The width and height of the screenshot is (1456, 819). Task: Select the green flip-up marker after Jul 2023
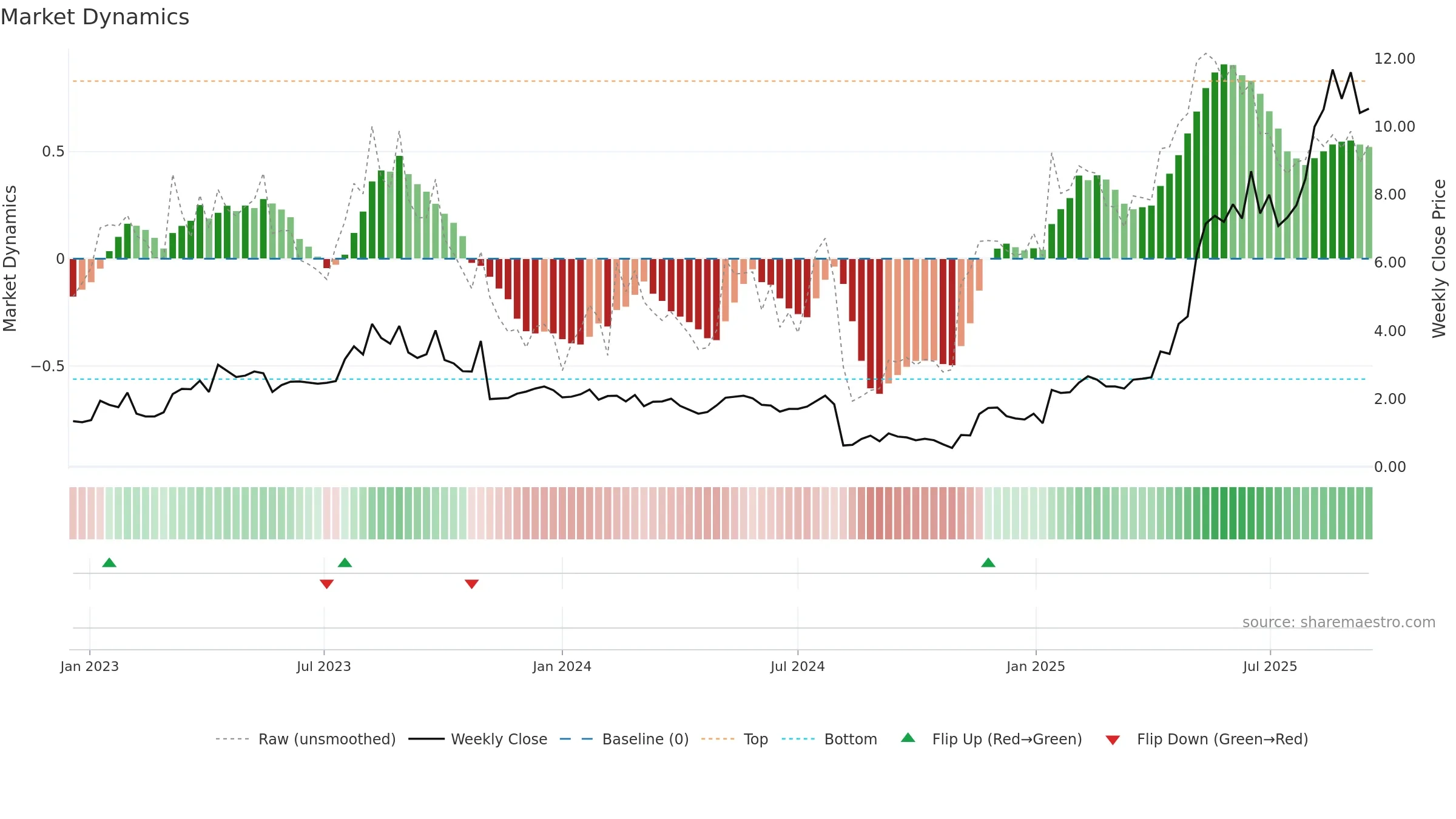point(345,562)
